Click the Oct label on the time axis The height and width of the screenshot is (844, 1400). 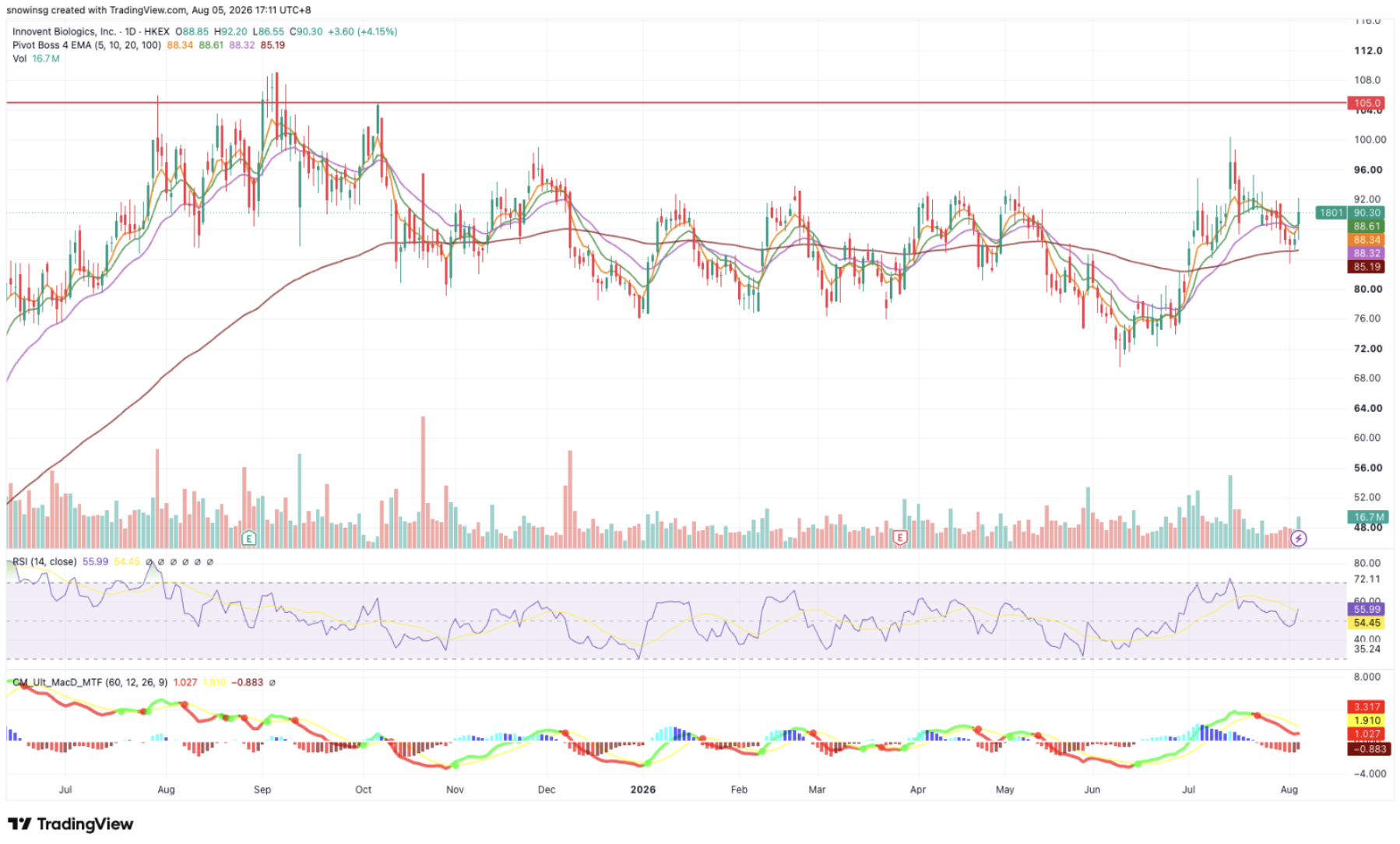[x=364, y=789]
